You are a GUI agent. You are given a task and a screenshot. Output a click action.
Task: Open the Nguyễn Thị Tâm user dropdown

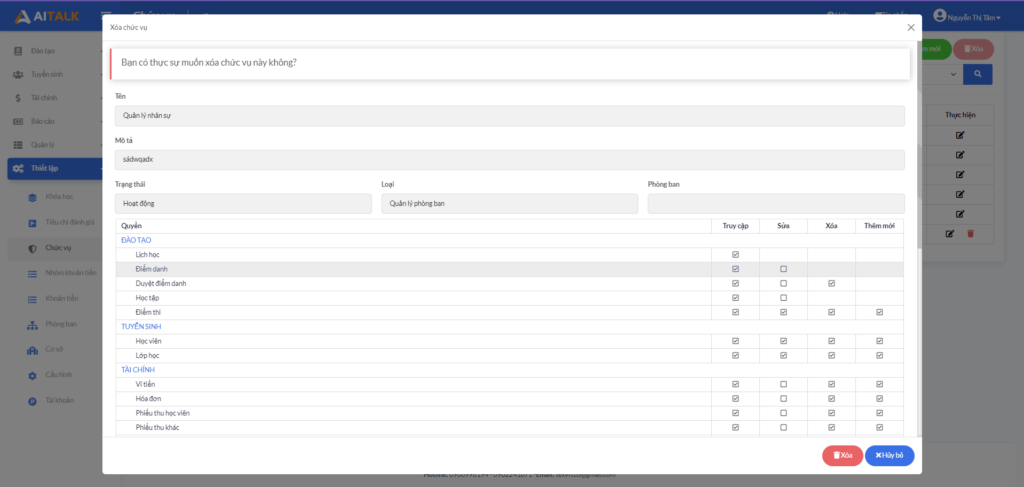point(966,16)
